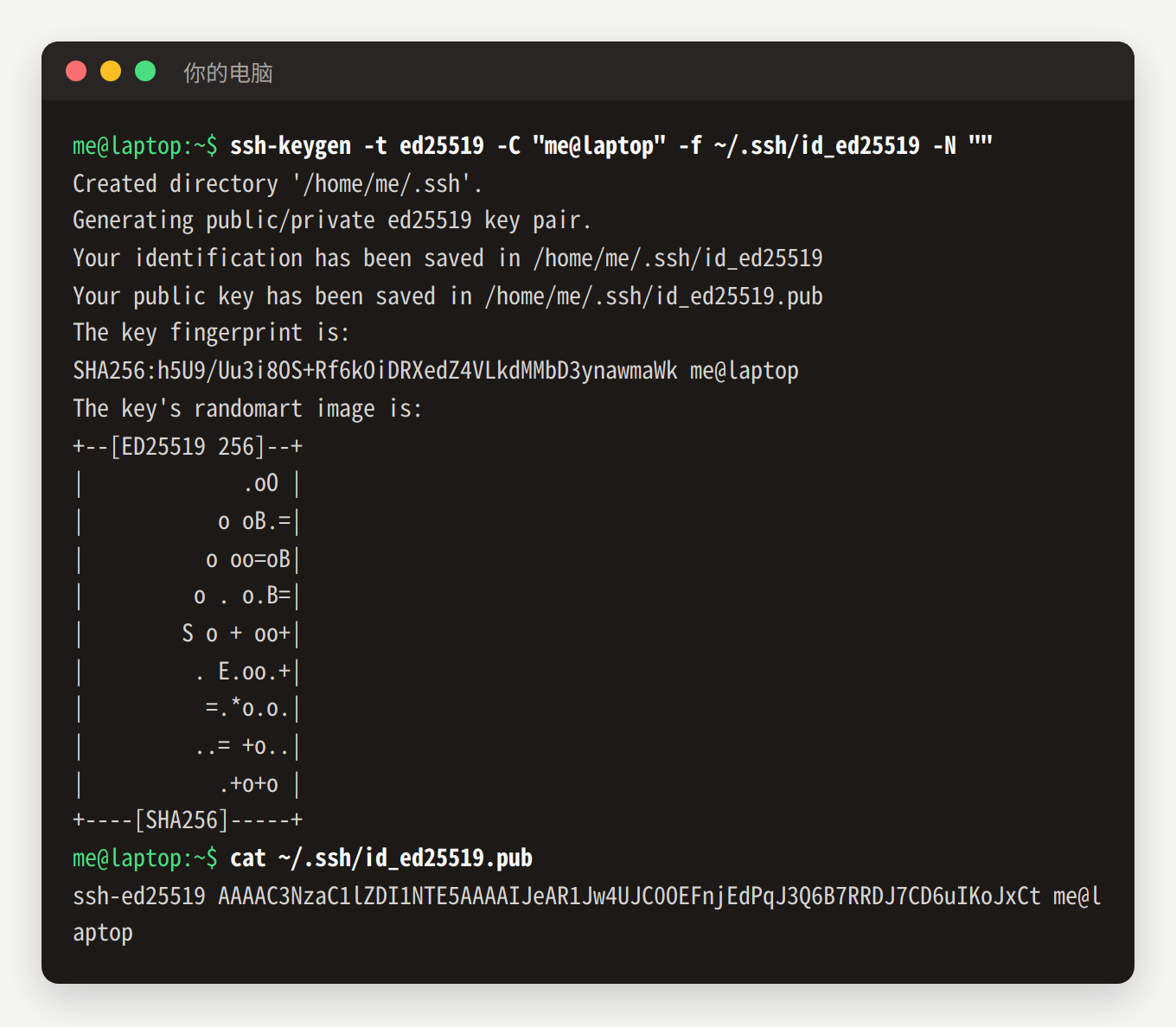Click the line "Your identification has been saved"
Viewport: 1176px width, 1027px height.
448,258
